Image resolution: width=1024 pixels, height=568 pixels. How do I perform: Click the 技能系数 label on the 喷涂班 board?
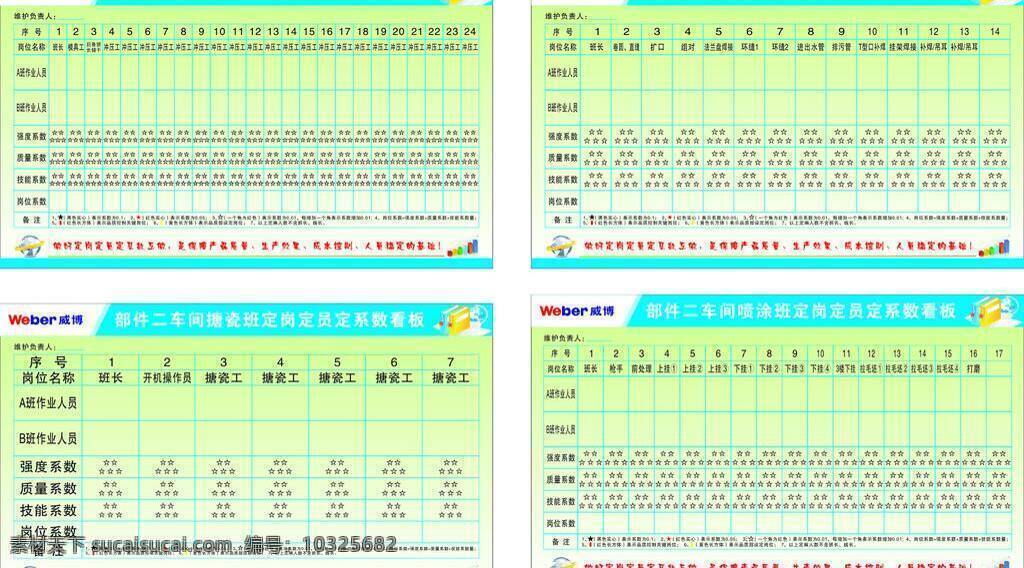coord(561,501)
